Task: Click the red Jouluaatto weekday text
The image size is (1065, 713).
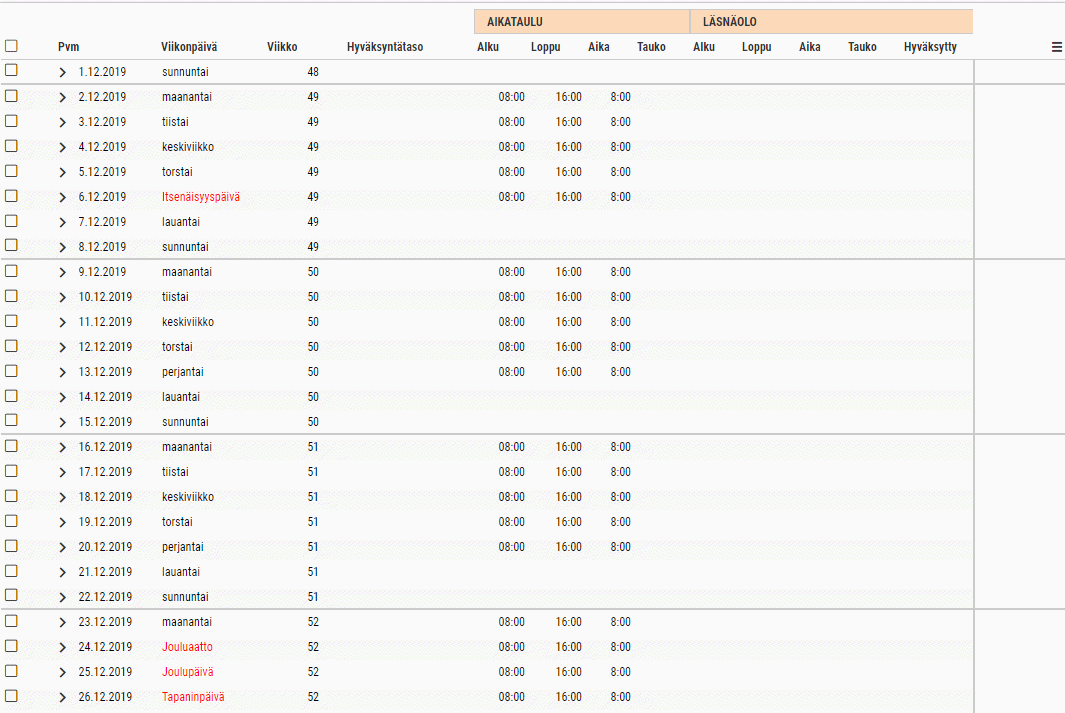Action: click(x=187, y=647)
